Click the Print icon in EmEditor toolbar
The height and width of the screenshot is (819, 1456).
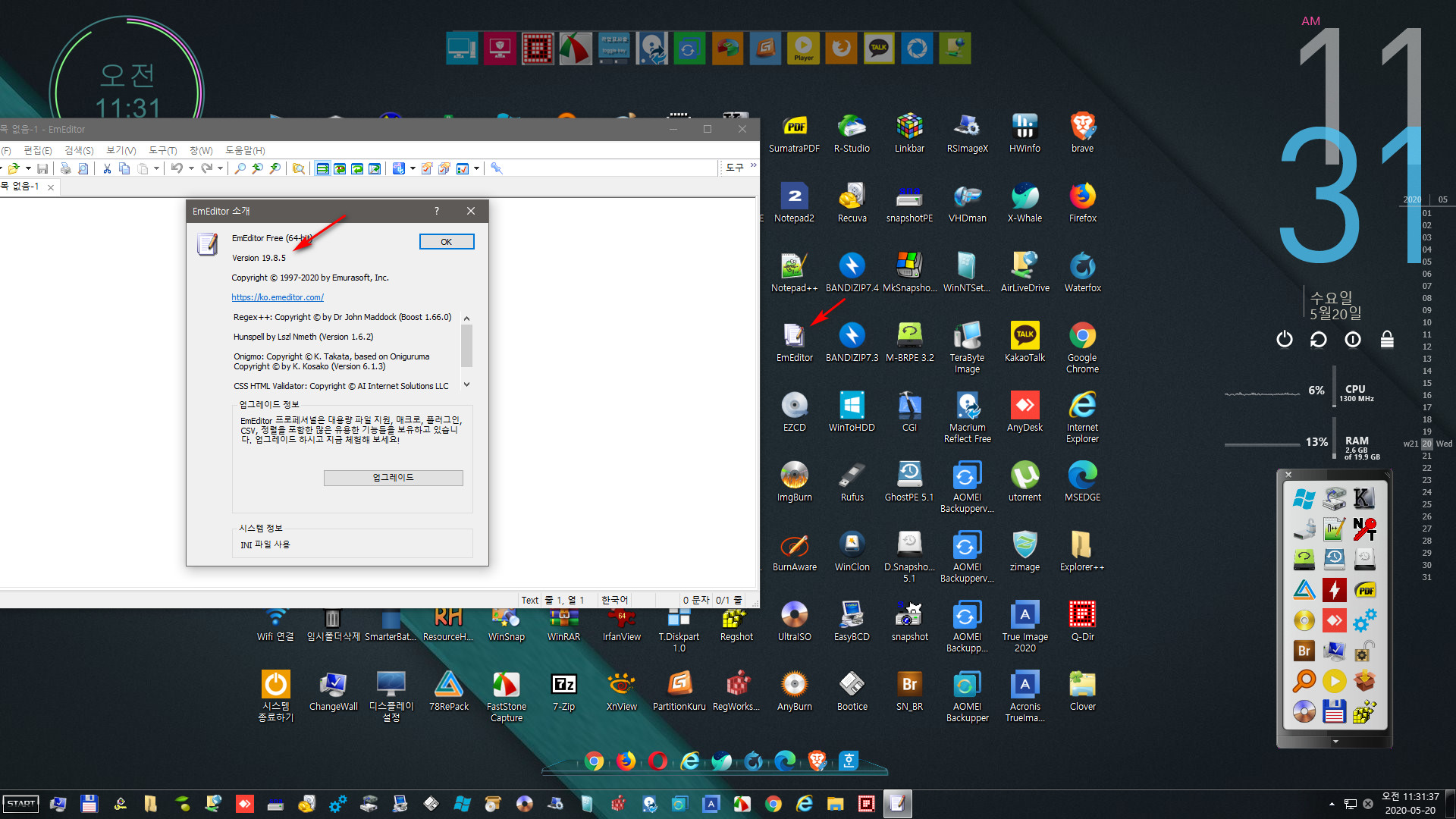click(x=65, y=168)
